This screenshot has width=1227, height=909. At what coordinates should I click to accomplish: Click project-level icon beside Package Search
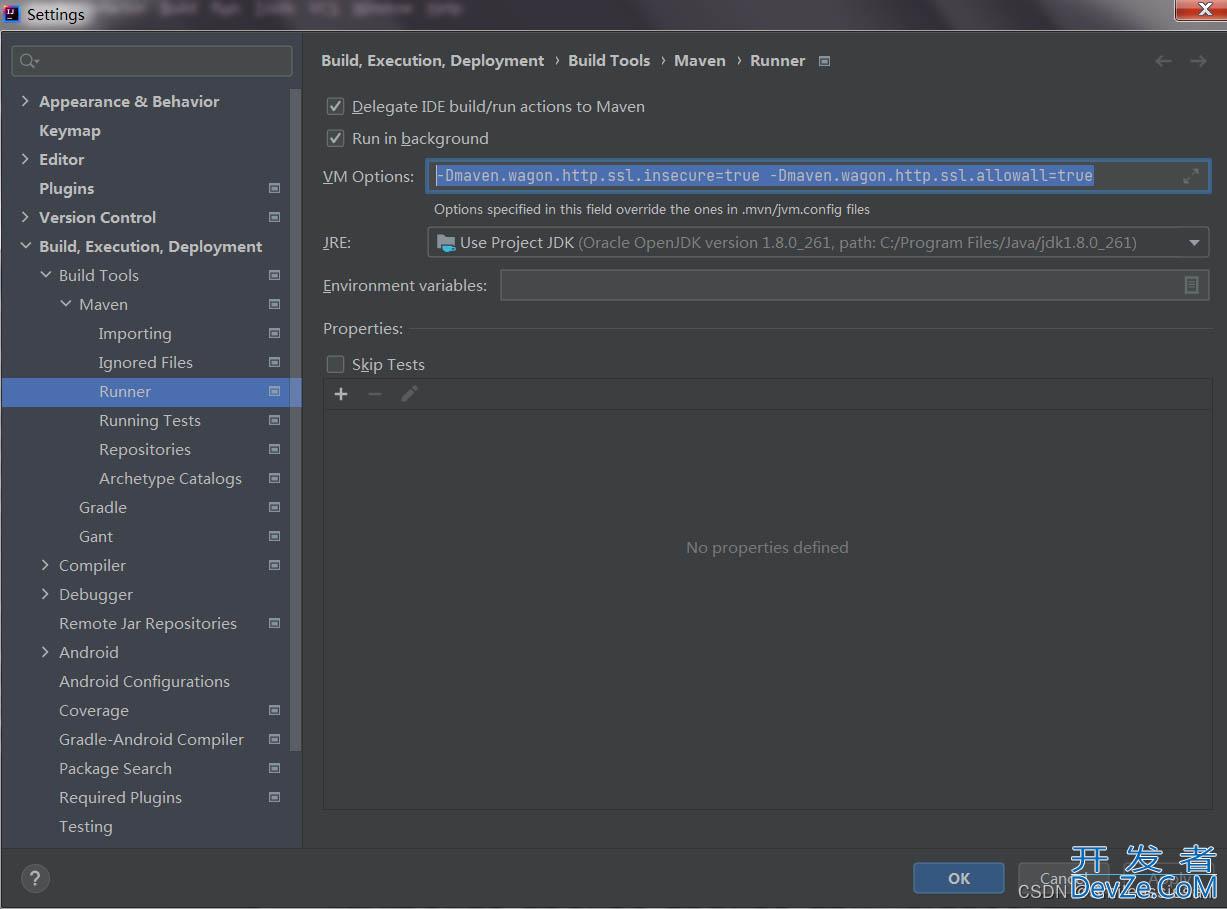pos(274,768)
